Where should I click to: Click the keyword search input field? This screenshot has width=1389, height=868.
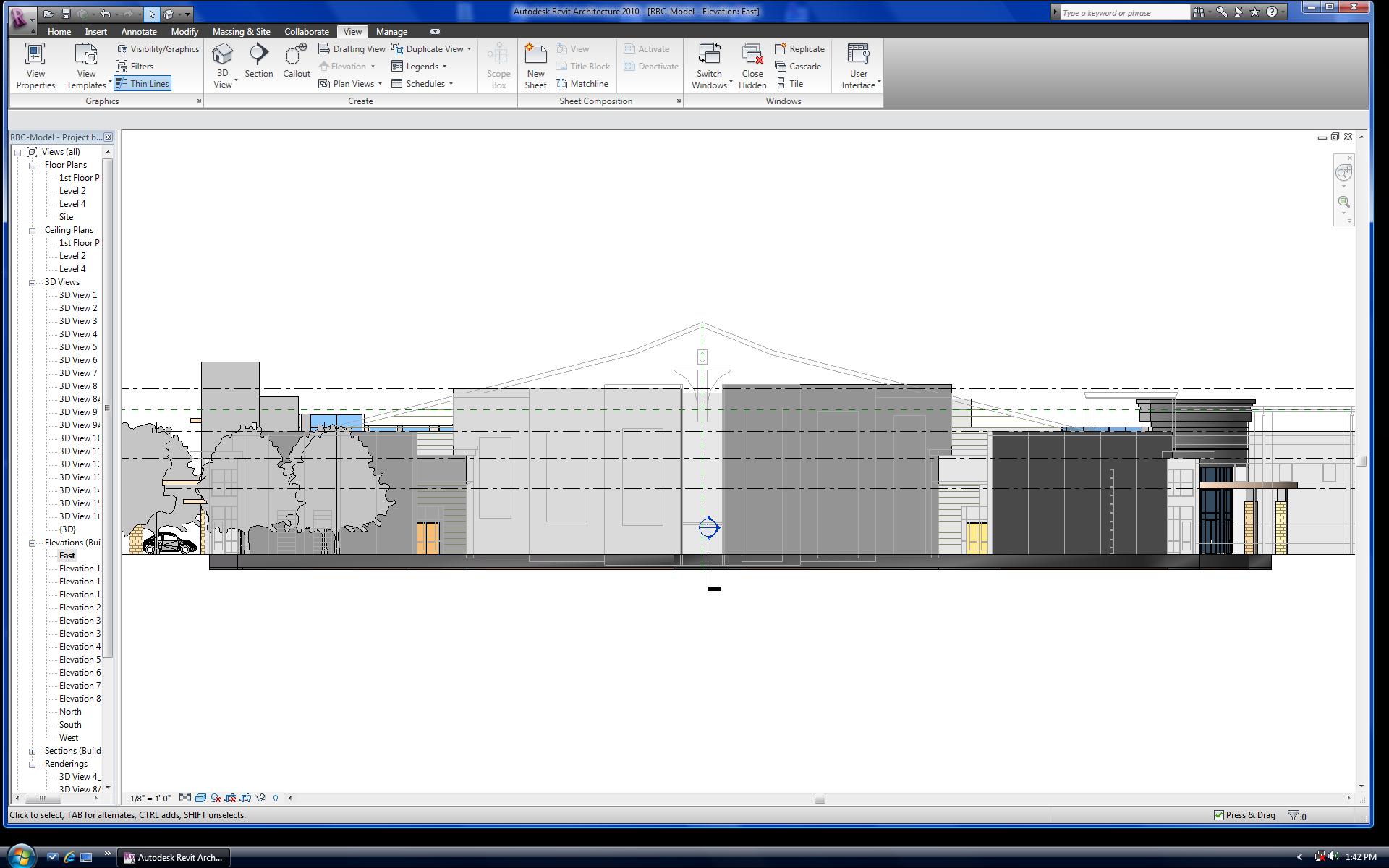click(1123, 12)
